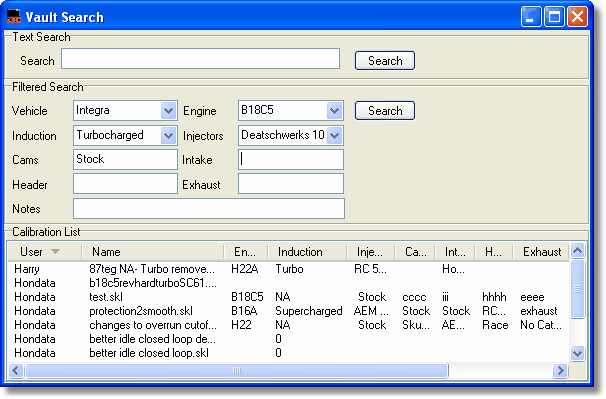Image resolution: width=606 pixels, height=399 pixels.
Task: Click into the Text Search input field
Action: pyautogui.click(x=201, y=59)
